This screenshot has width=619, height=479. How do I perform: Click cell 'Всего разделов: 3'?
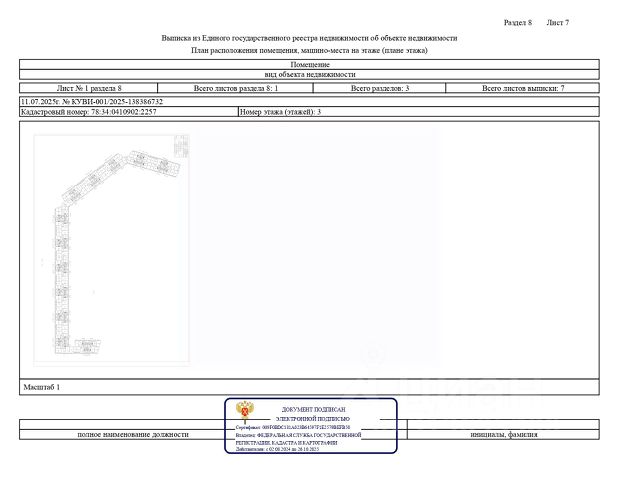point(380,88)
